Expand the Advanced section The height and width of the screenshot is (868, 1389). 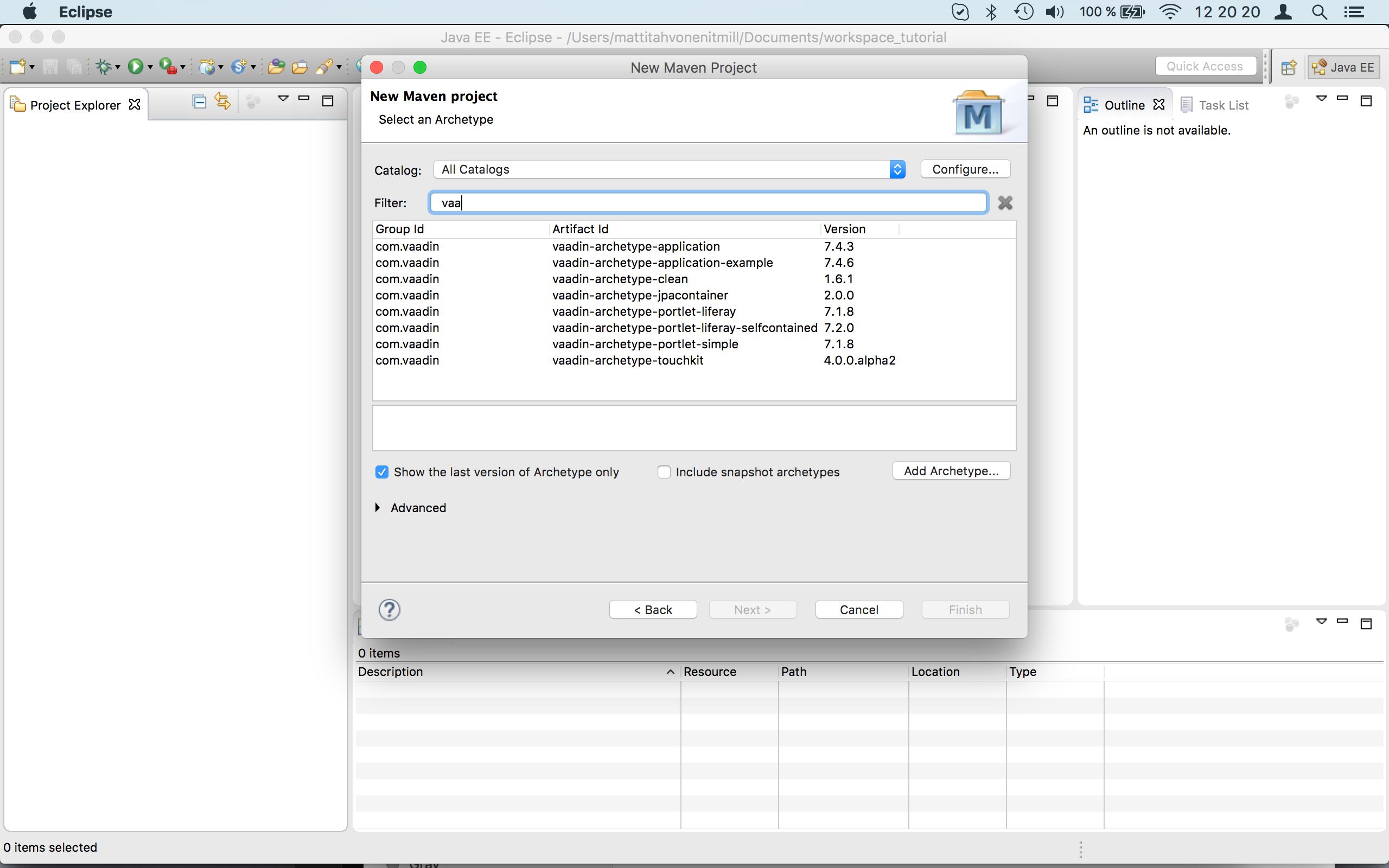(x=378, y=507)
